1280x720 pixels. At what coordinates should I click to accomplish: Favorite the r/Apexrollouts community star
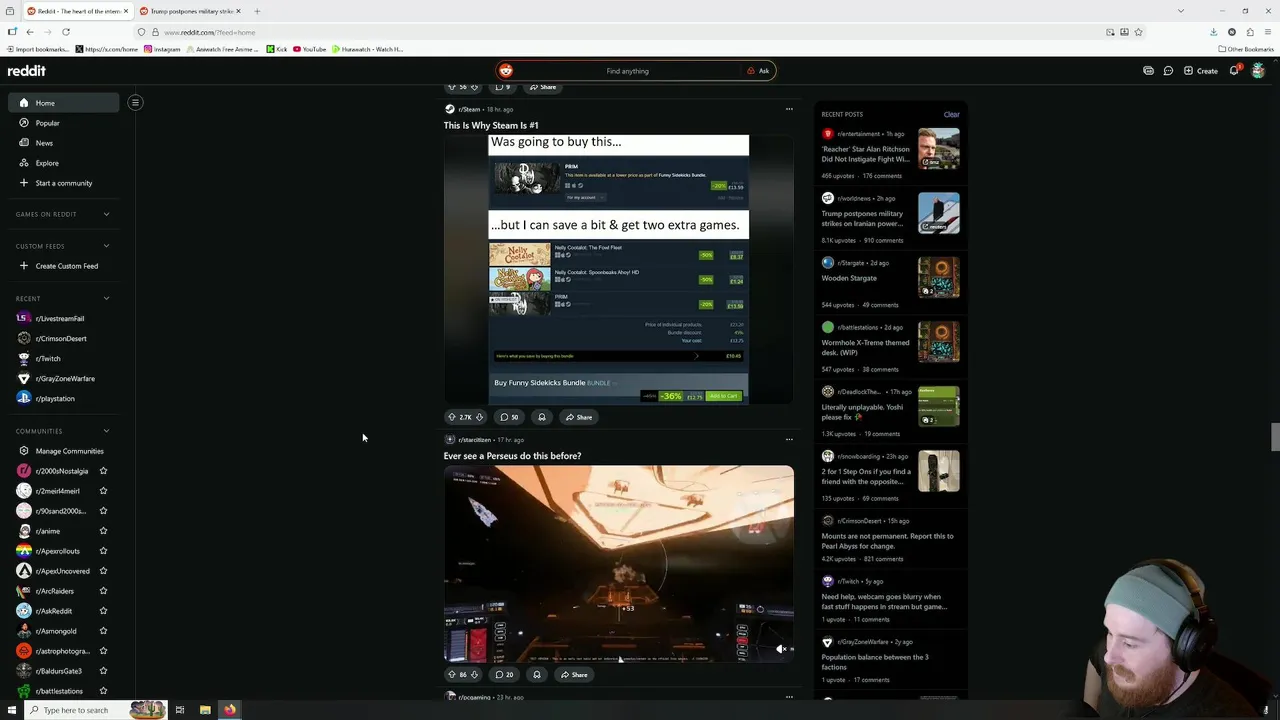coord(103,551)
